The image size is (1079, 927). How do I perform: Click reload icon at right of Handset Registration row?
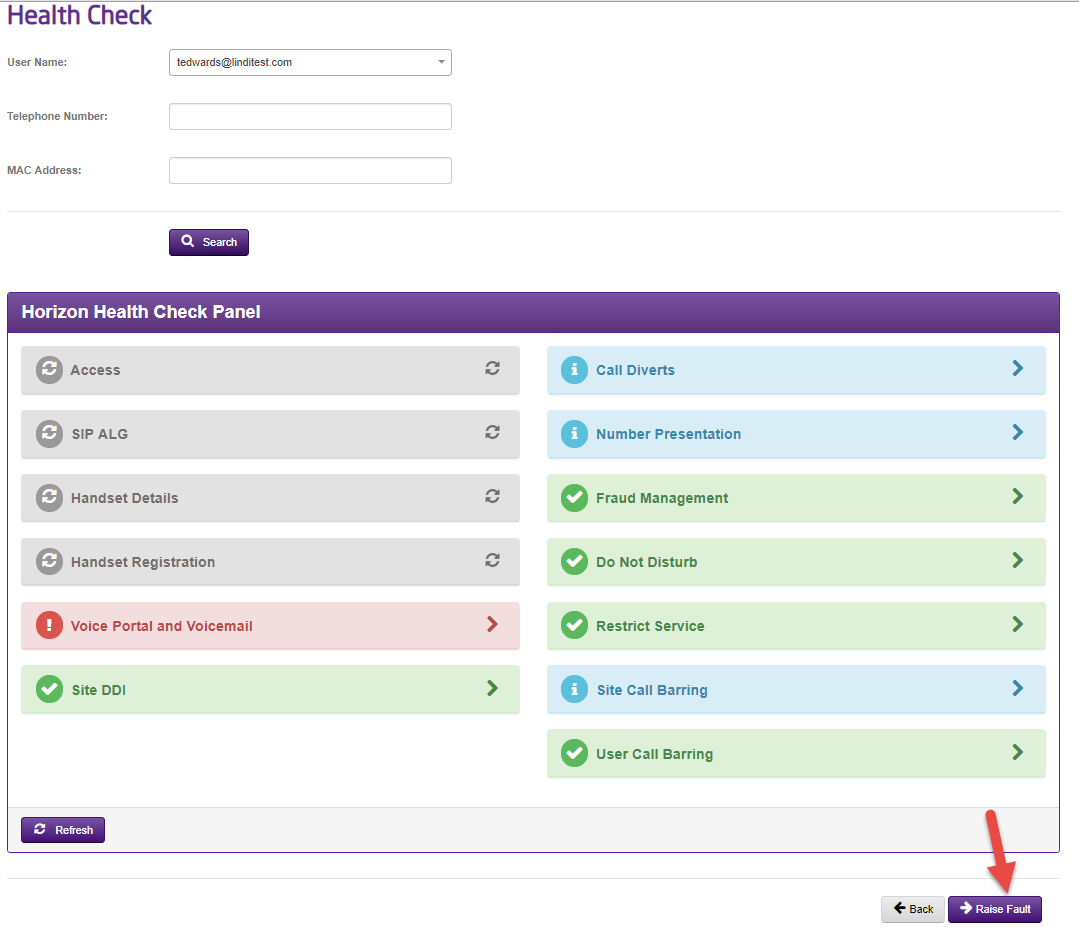click(x=492, y=560)
